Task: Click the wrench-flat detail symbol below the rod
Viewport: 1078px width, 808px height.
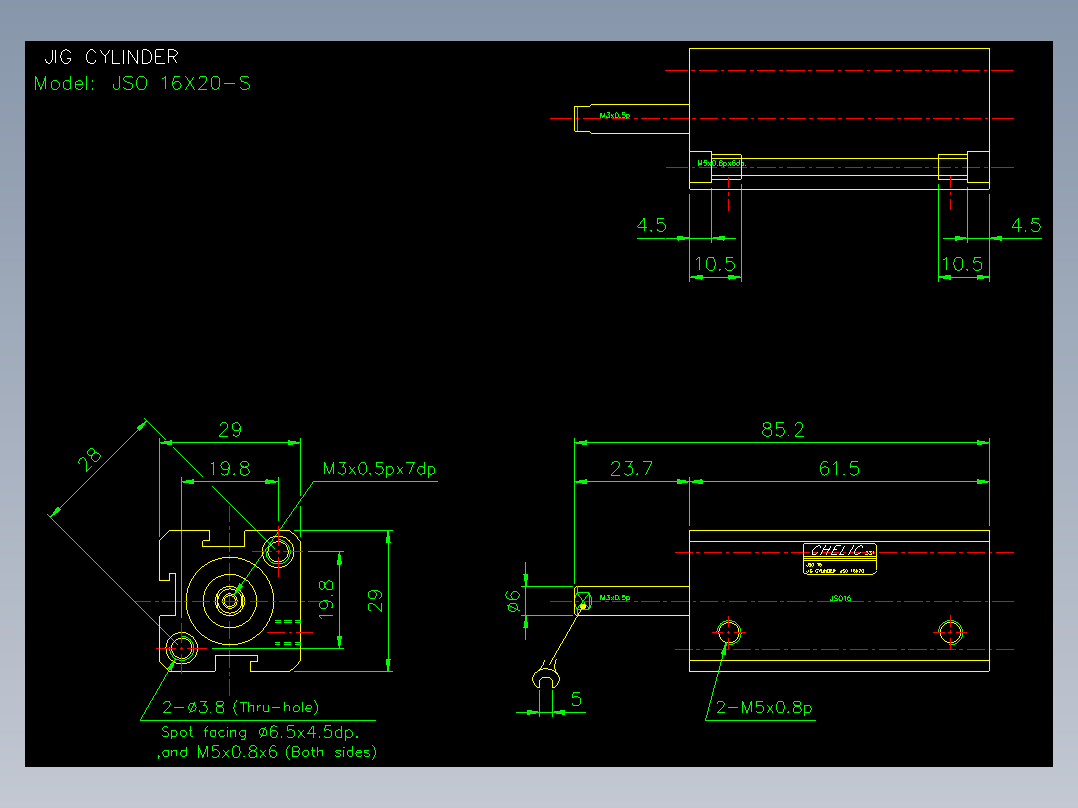Action: point(546,677)
